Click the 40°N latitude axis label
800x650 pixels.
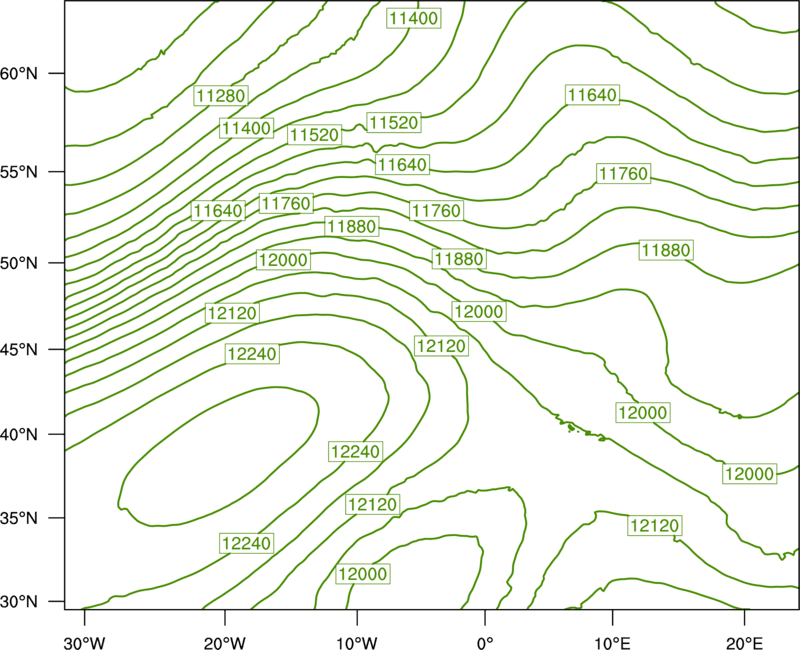point(19,435)
